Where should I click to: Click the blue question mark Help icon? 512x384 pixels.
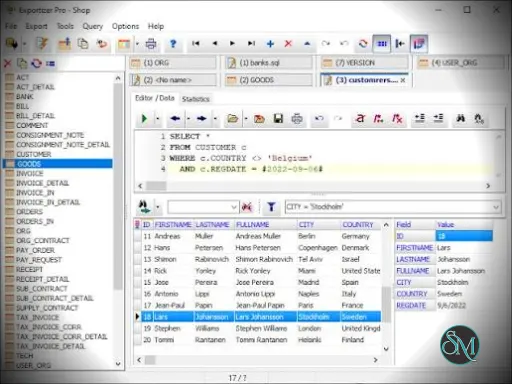pyautogui.click(x=173, y=44)
